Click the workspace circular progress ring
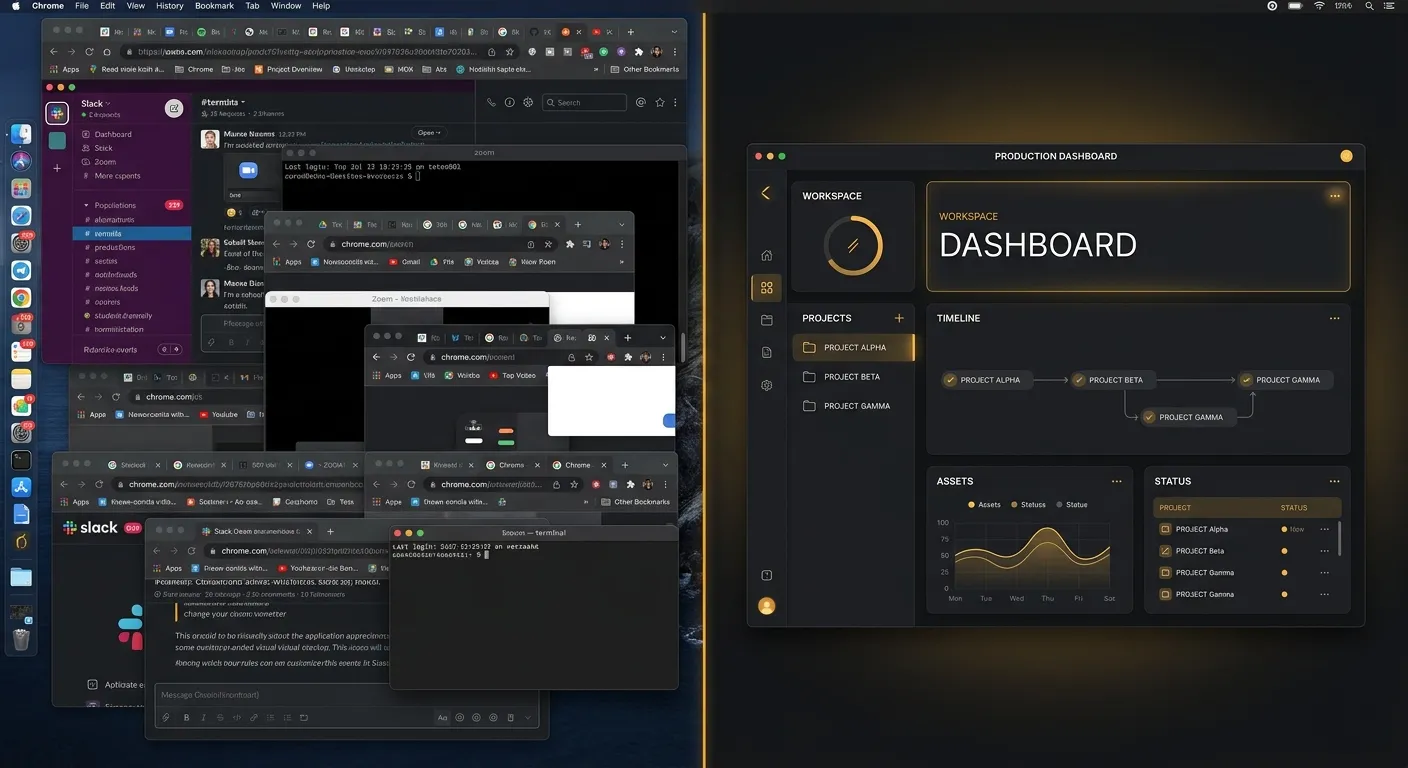1408x768 pixels. tap(852, 245)
